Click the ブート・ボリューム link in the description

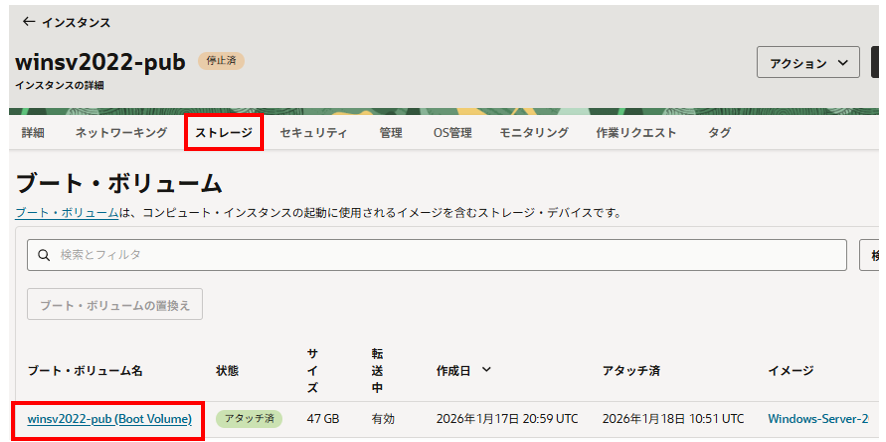(x=66, y=213)
